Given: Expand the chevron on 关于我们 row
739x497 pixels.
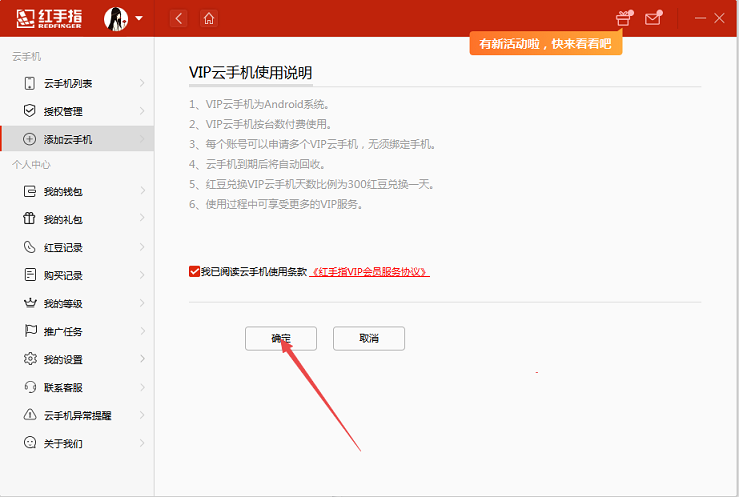Looking at the screenshot, I should click(142, 443).
